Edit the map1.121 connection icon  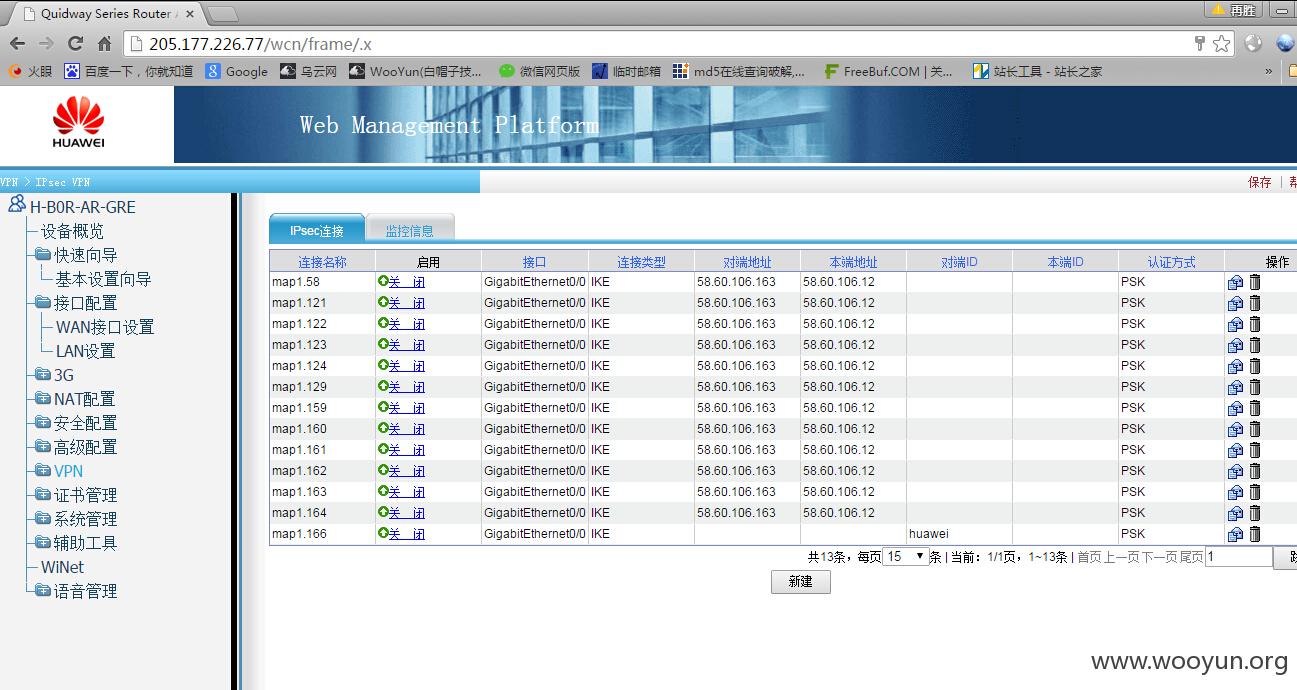(1235, 303)
